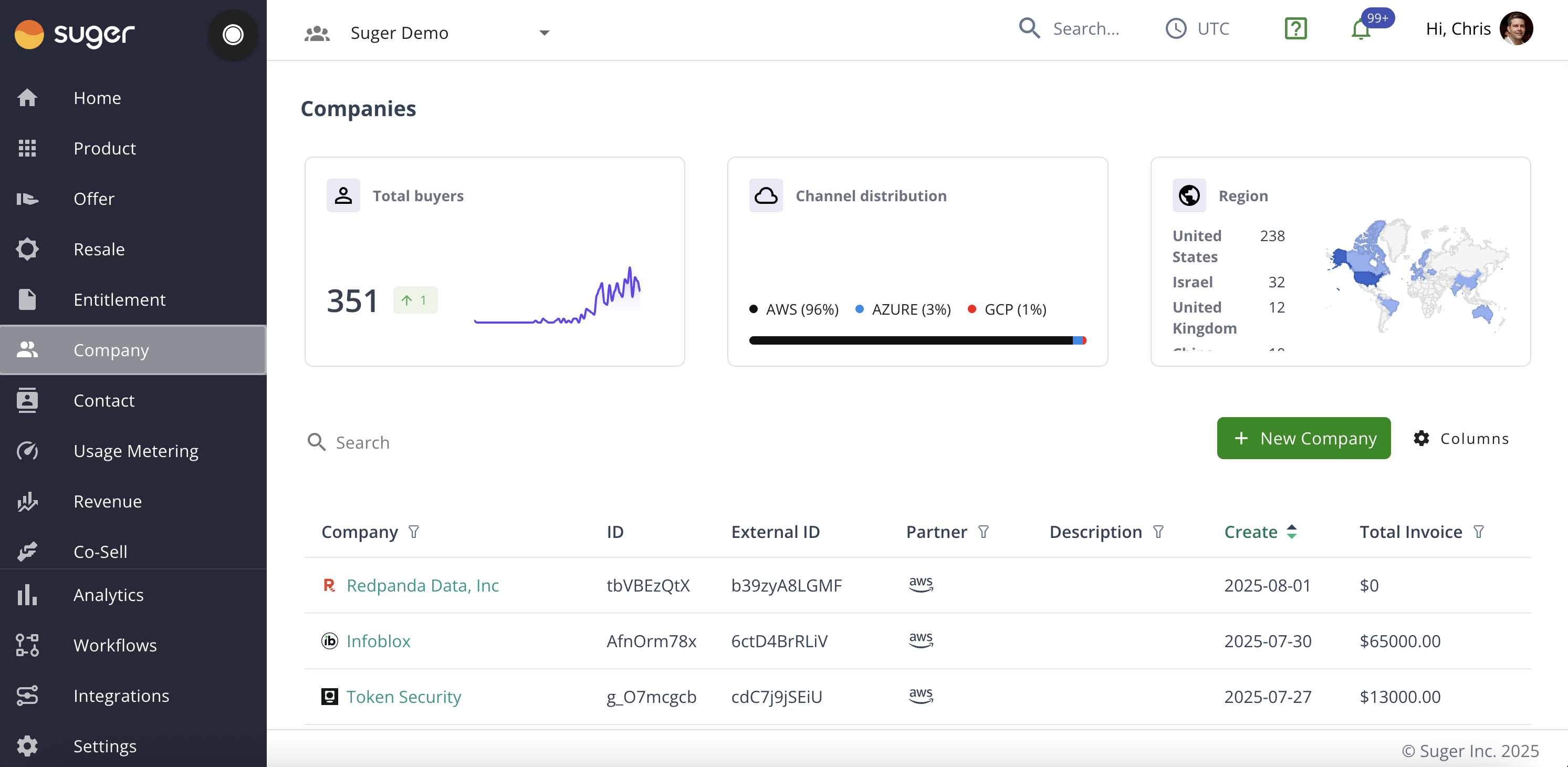Click the Workflows icon
Viewport: 1568px width, 767px height.
pyautogui.click(x=27, y=645)
